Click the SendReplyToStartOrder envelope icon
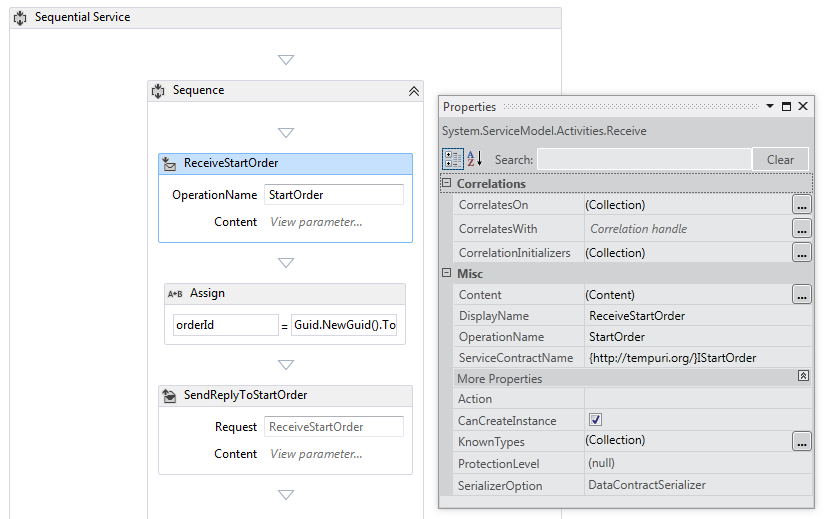 point(169,395)
